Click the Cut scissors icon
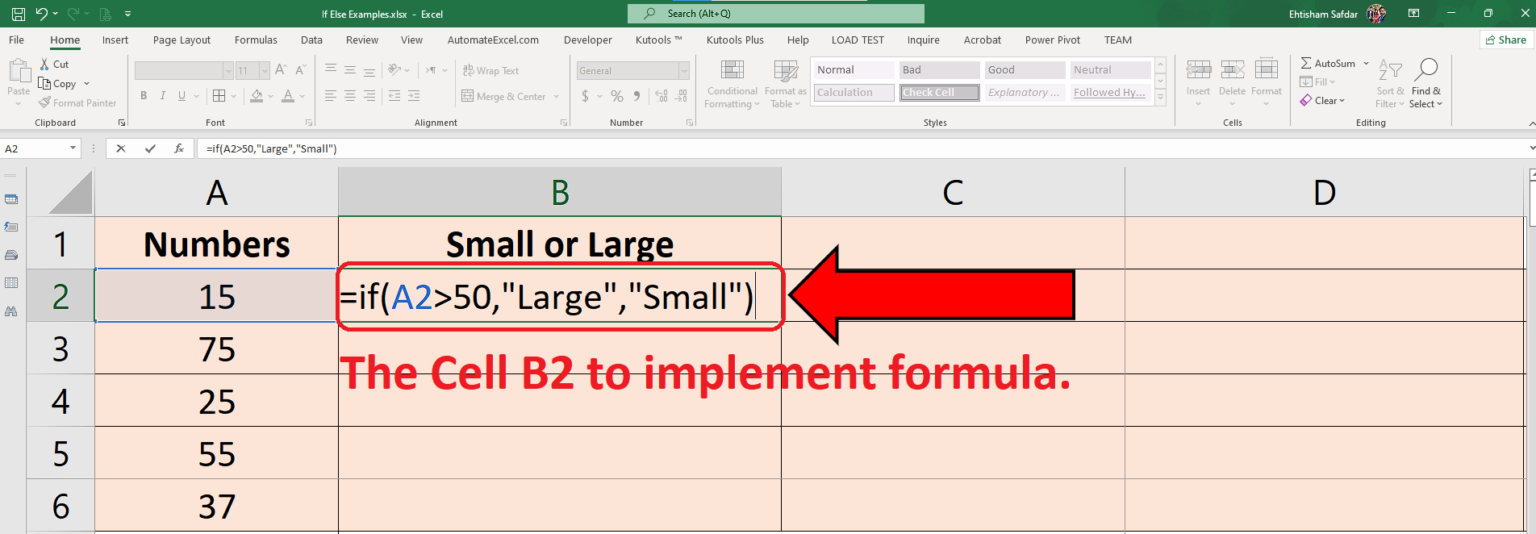The height and width of the screenshot is (534, 1536). pyautogui.click(x=45, y=64)
